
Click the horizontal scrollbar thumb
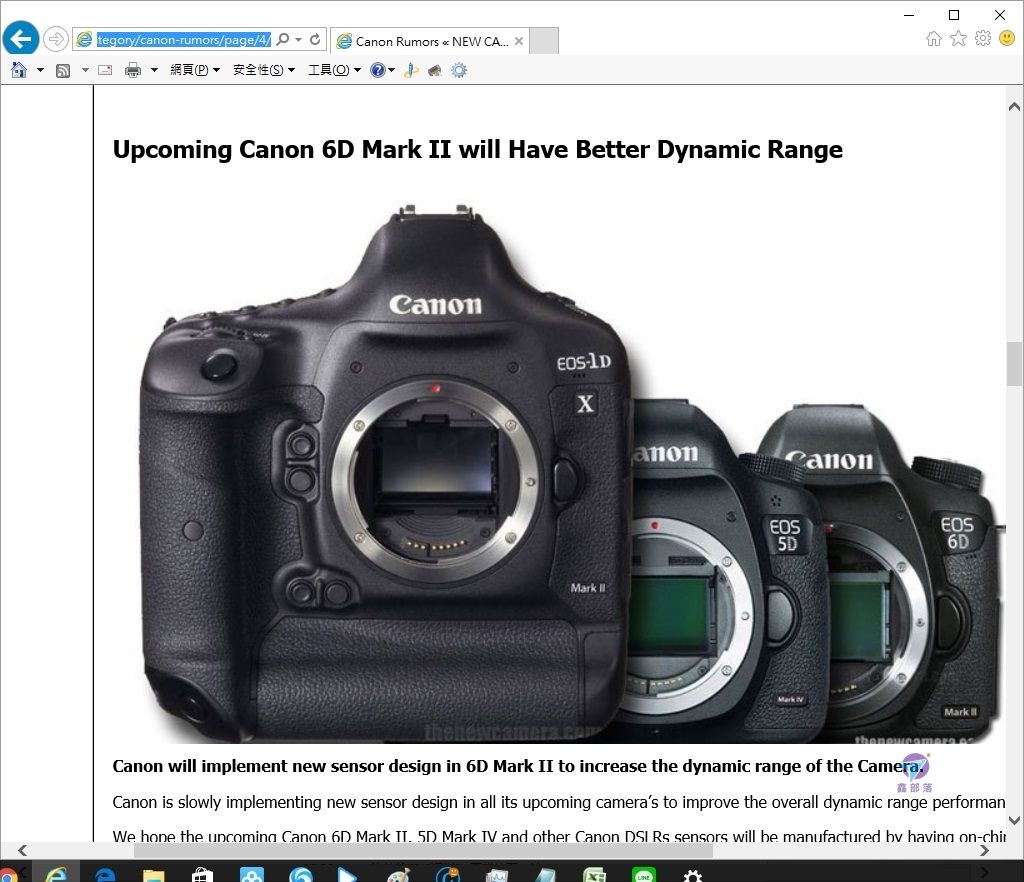click(423, 850)
